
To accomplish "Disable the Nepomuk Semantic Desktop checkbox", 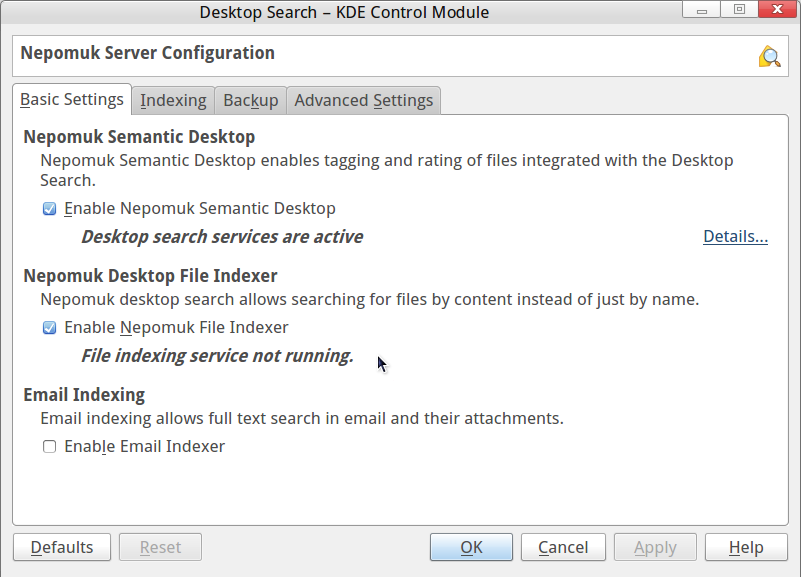I will [x=50, y=209].
